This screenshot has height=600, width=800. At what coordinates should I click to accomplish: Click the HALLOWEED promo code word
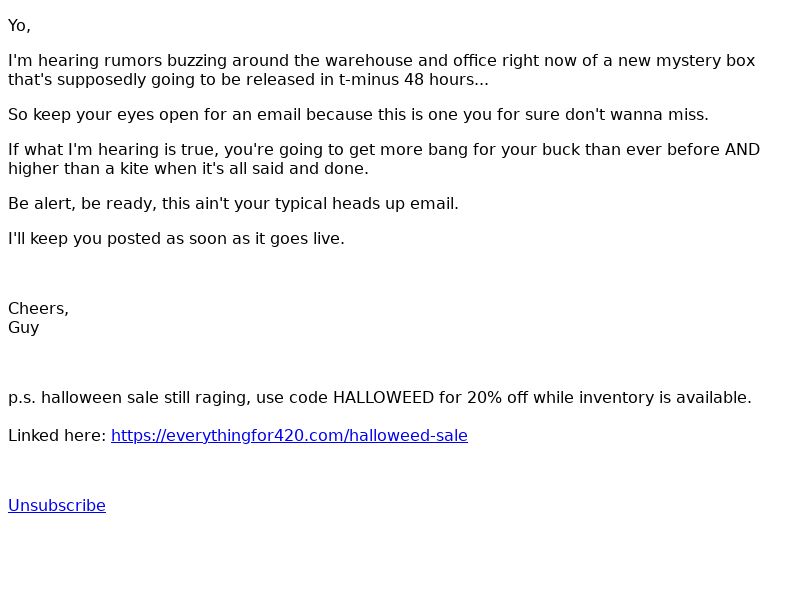[x=383, y=397]
